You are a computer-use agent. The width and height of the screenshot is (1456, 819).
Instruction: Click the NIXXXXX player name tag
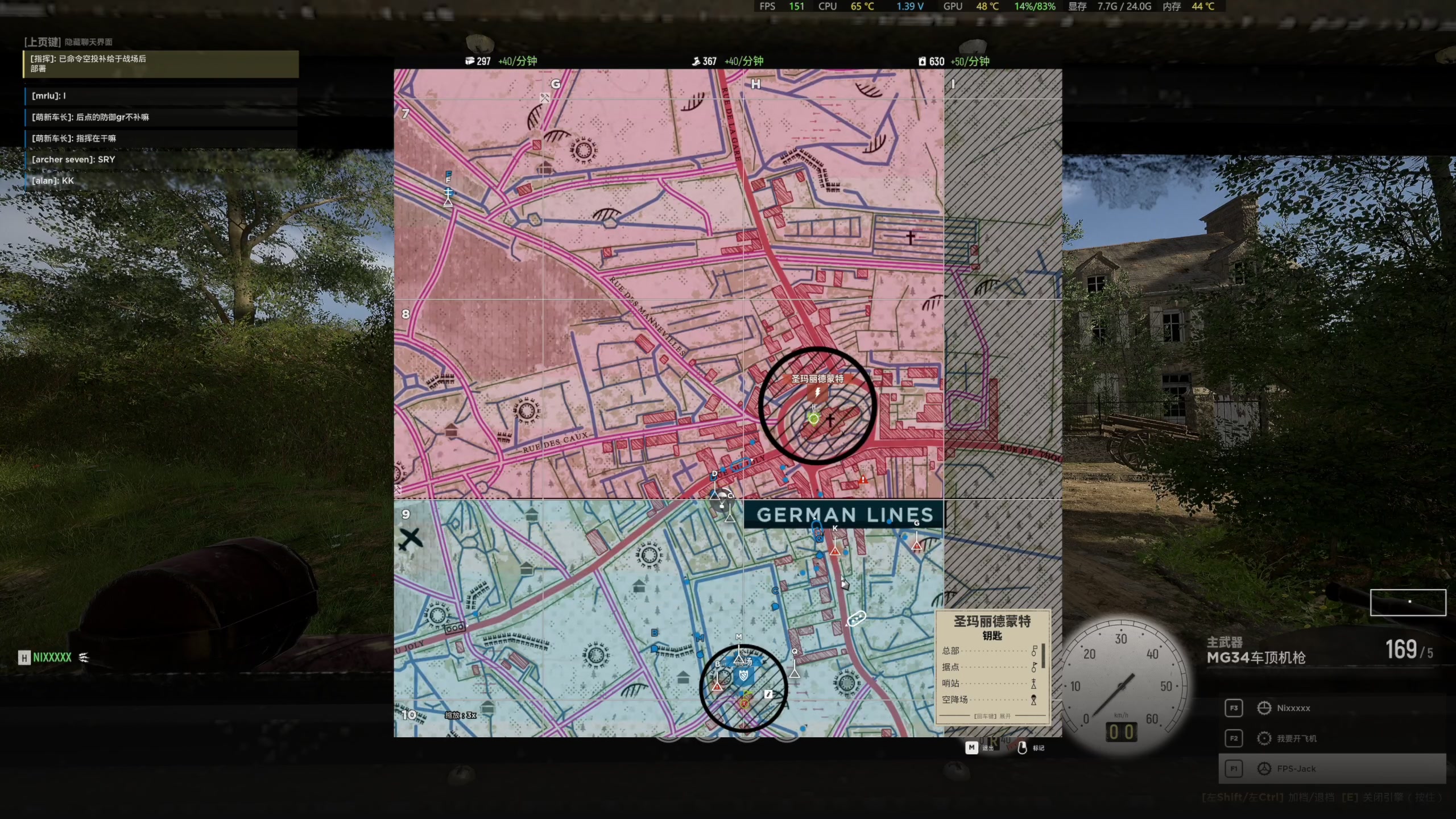[52, 657]
